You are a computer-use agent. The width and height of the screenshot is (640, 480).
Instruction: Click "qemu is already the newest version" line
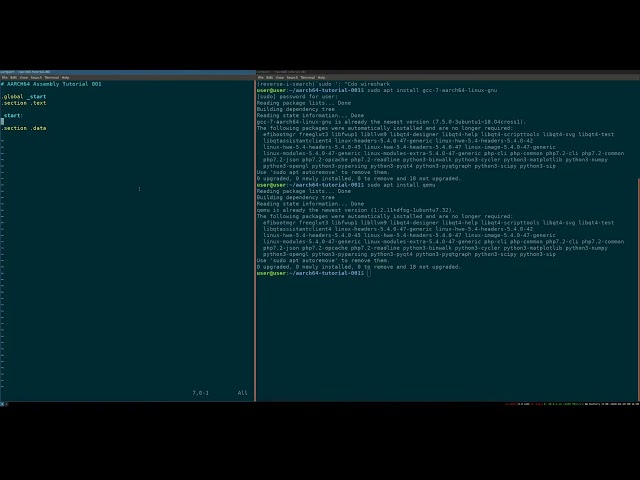356,210
